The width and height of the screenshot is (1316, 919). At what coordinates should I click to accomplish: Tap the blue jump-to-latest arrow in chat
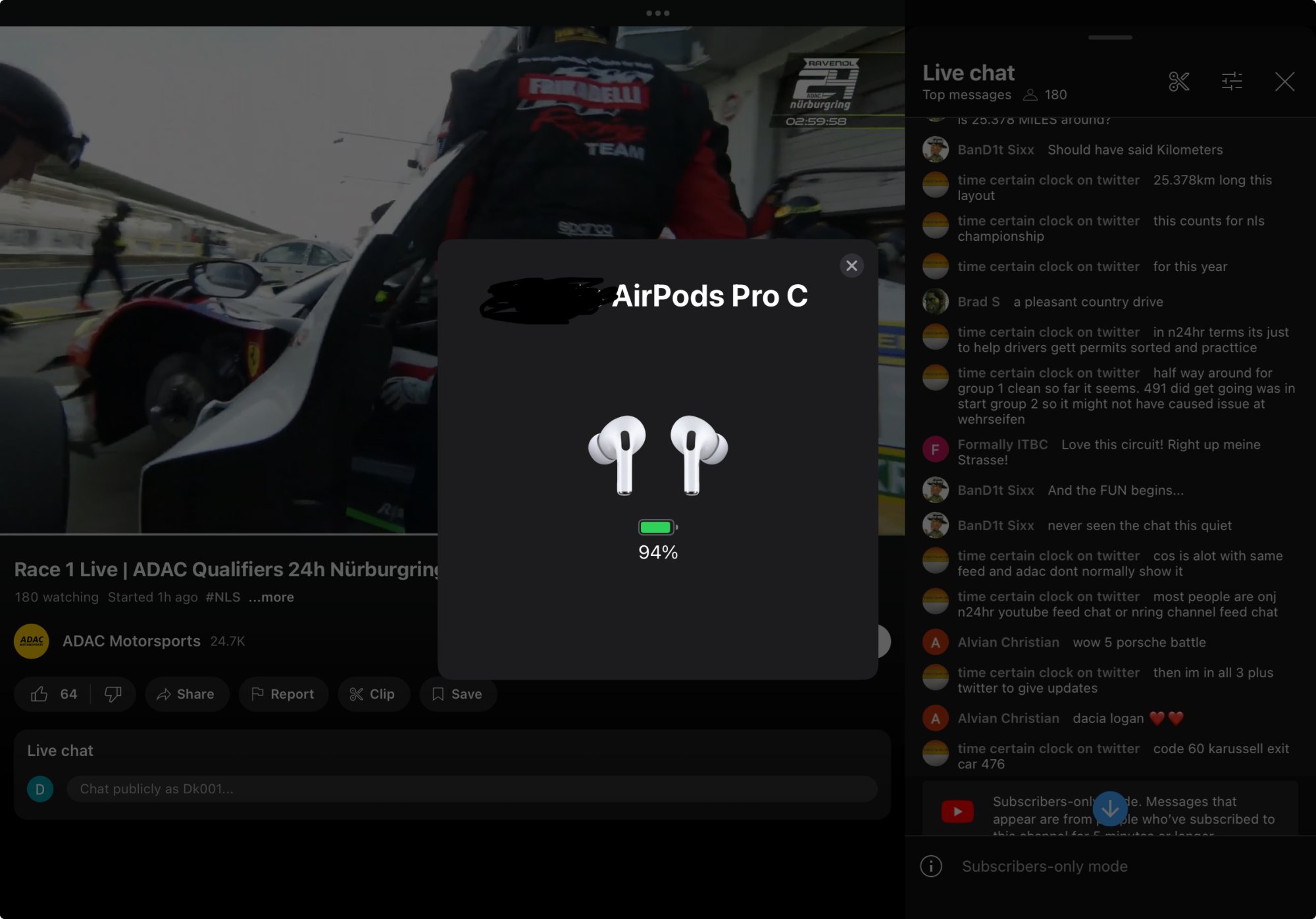[x=1110, y=808]
